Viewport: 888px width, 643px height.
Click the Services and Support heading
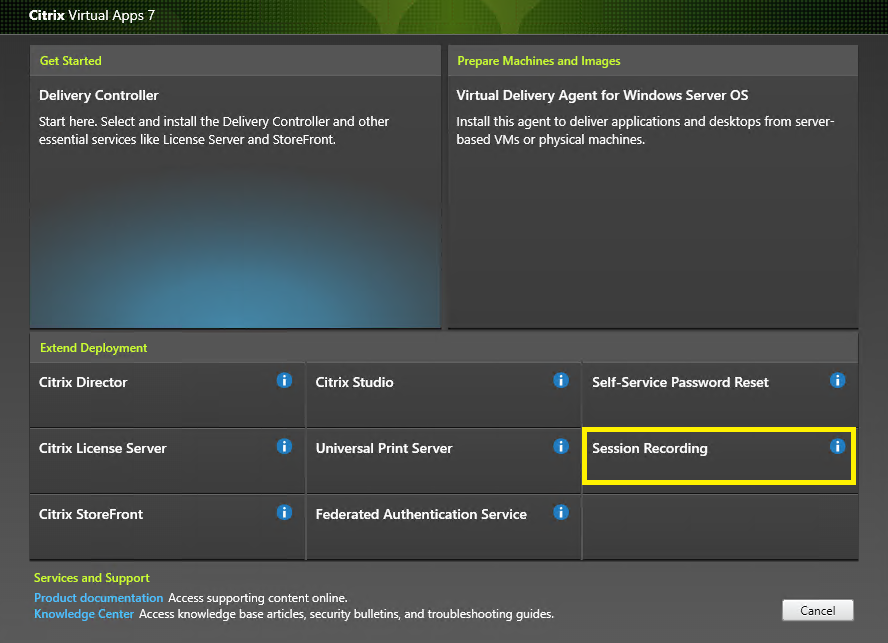click(92, 578)
